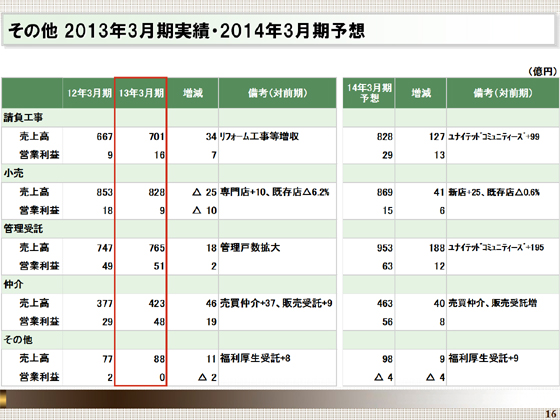Click the 増減 header beside 13年3月期
560x420 pixels.
(x=193, y=94)
